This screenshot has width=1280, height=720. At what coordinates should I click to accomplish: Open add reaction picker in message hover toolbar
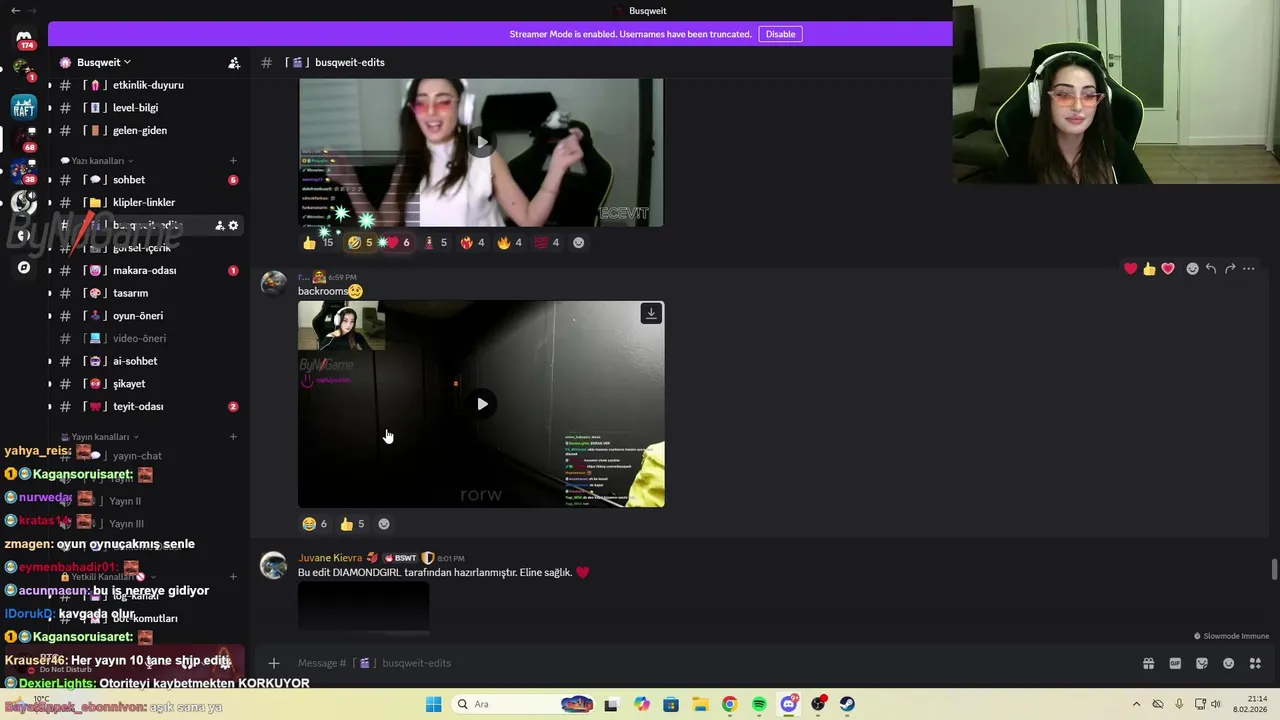pyautogui.click(x=1192, y=268)
